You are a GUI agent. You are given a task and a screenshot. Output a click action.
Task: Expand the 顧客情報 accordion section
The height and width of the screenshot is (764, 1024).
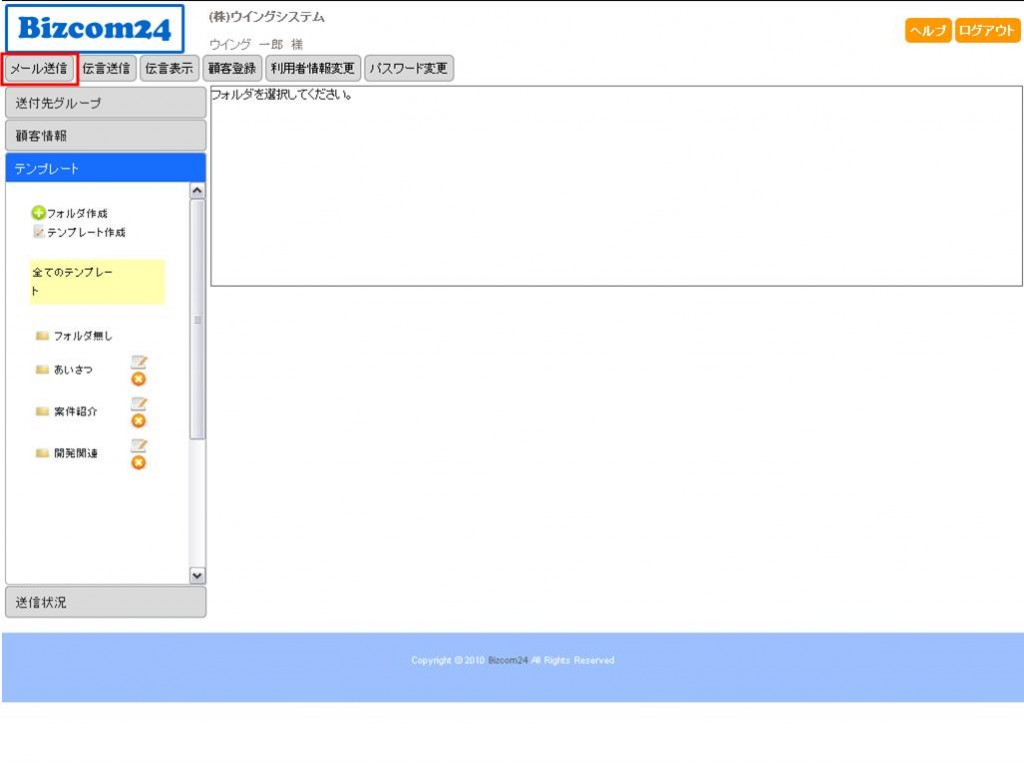[105, 136]
